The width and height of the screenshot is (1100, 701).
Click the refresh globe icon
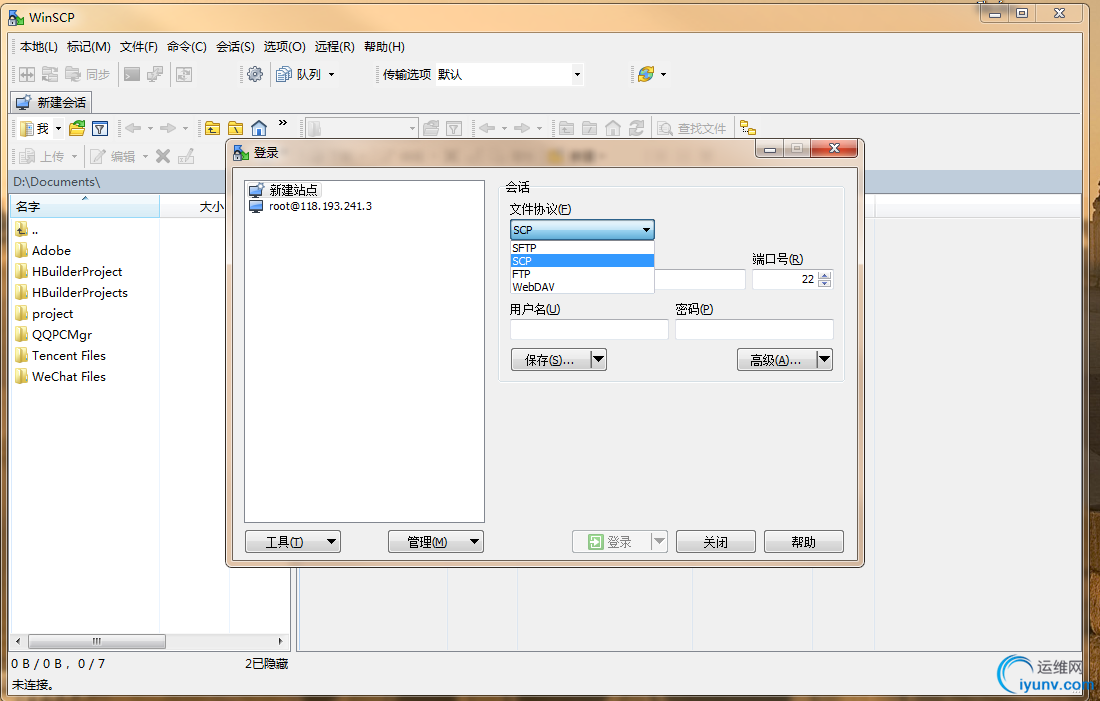646,74
